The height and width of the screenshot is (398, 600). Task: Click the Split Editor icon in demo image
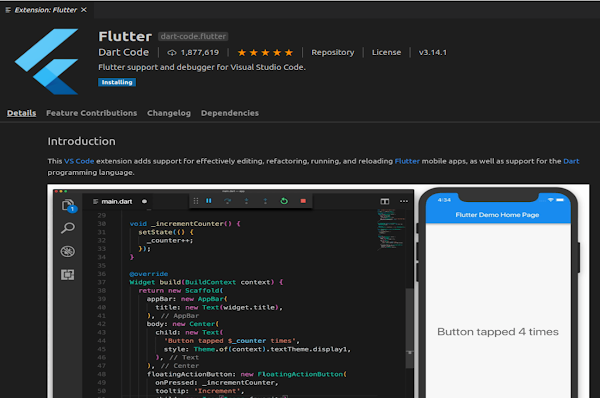tap(385, 201)
